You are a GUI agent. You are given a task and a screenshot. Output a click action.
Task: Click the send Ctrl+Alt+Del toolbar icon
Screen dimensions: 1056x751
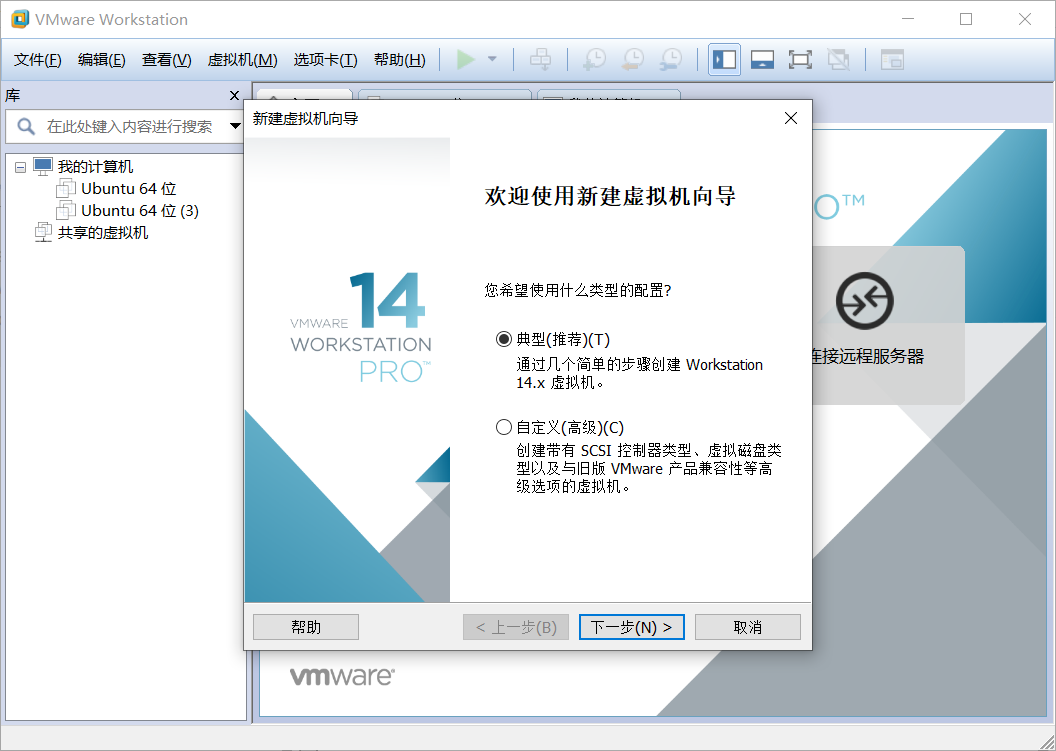pyautogui.click(x=541, y=59)
